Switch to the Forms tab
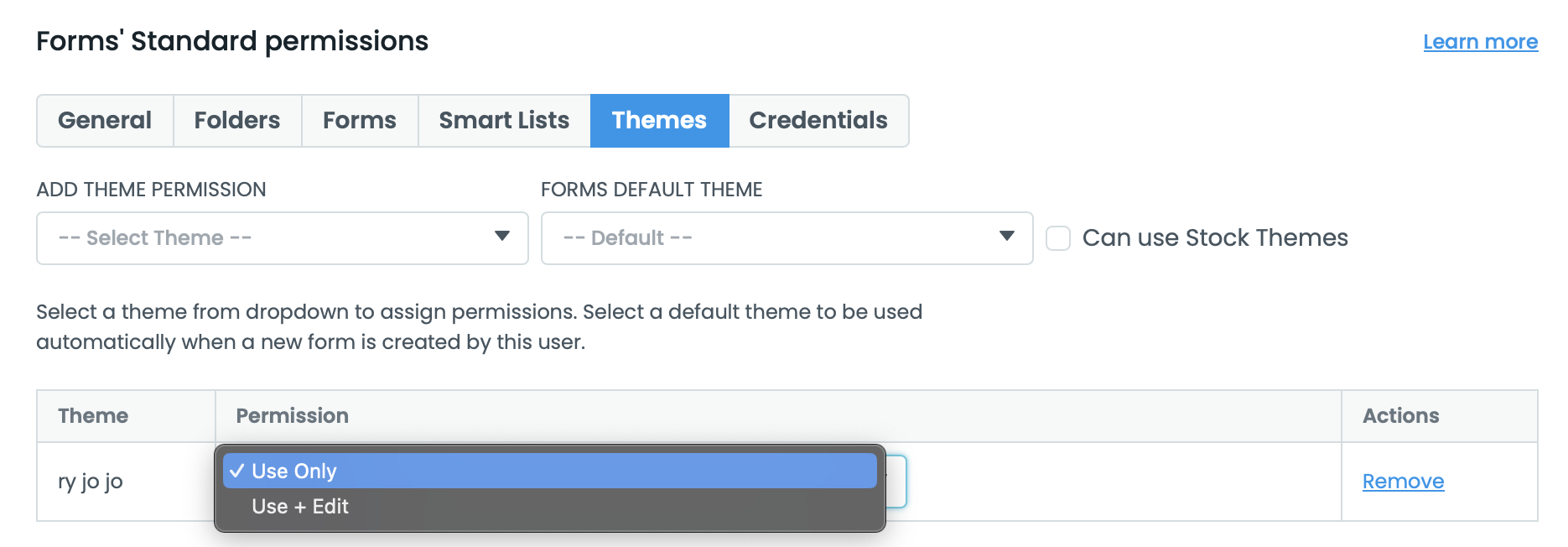The width and height of the screenshot is (1568, 547). click(x=359, y=120)
